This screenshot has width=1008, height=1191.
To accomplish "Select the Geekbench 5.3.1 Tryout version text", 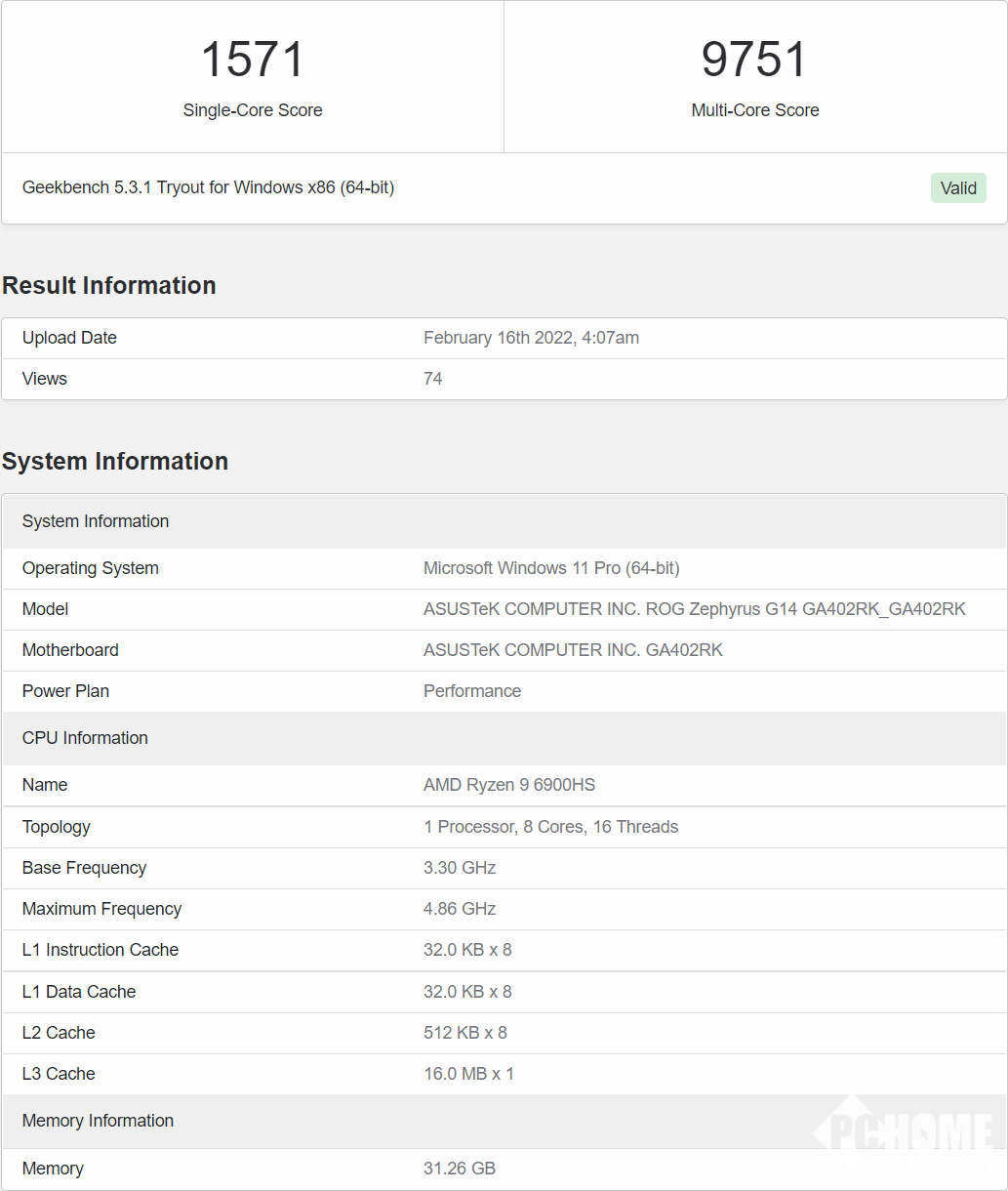I will [208, 187].
